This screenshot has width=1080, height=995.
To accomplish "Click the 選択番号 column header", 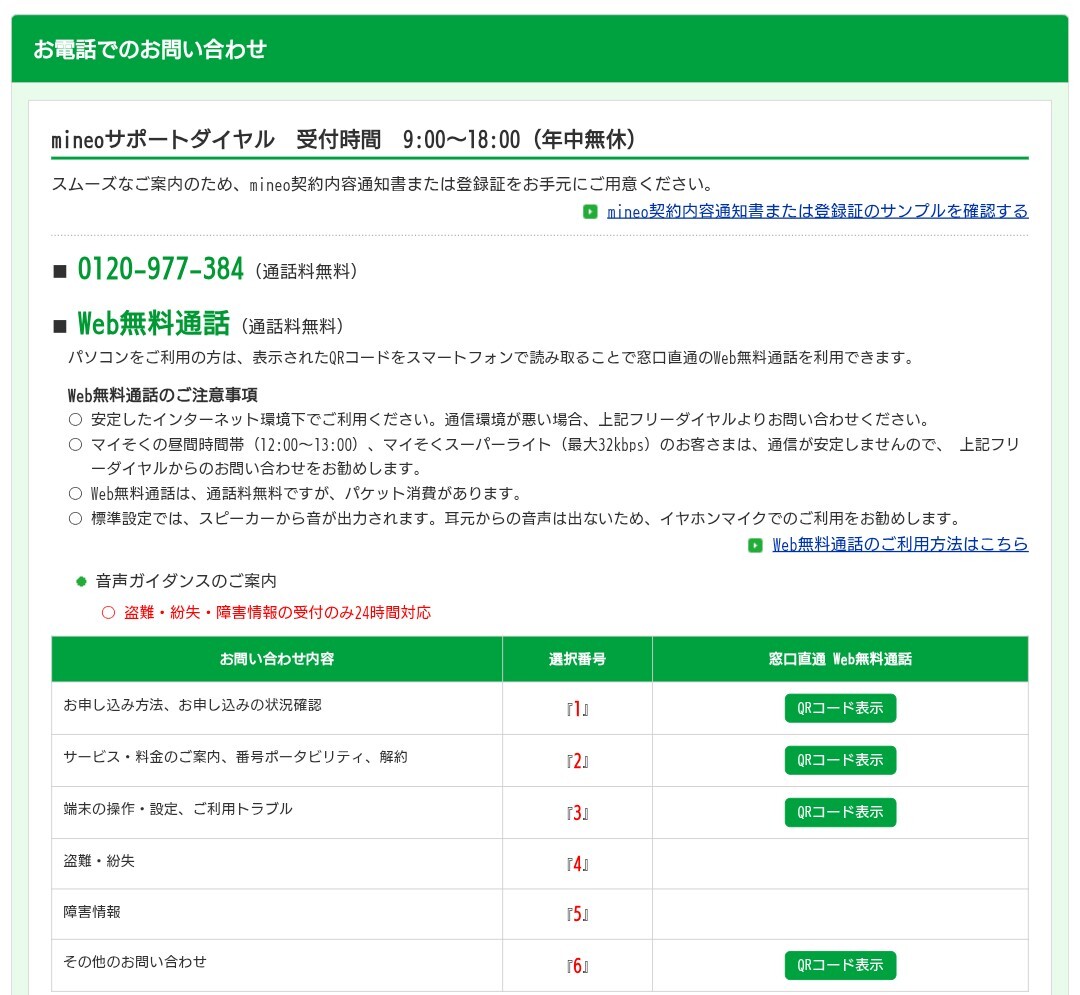I will 577,659.
